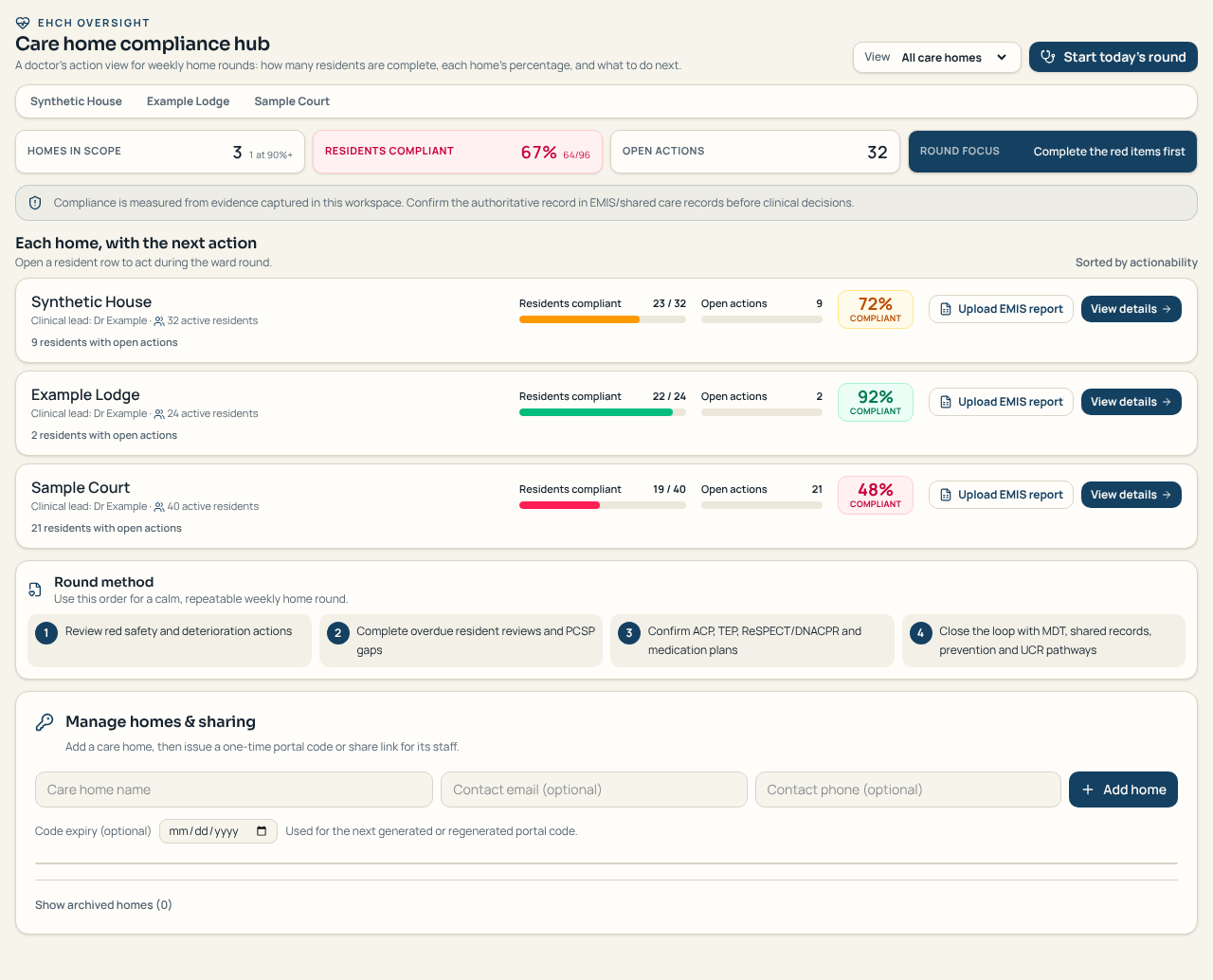Click the document icon on Sample Court's Upload EMIS report
The height and width of the screenshot is (980, 1213).
[946, 495]
